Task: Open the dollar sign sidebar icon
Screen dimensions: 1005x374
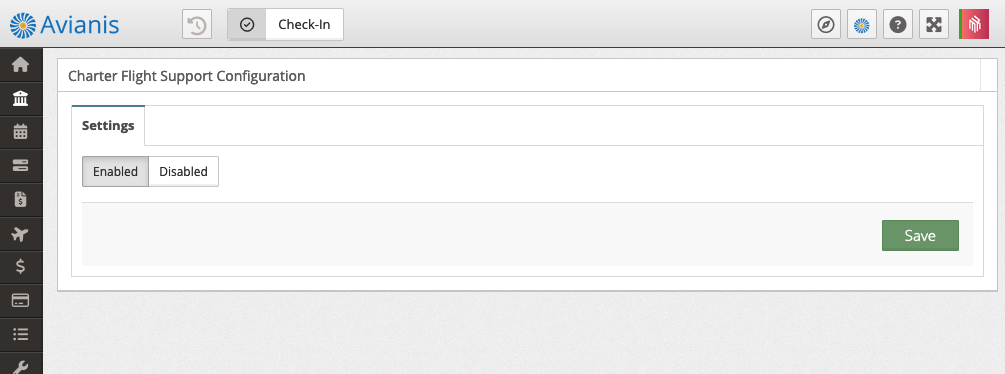Action: click(x=21, y=266)
